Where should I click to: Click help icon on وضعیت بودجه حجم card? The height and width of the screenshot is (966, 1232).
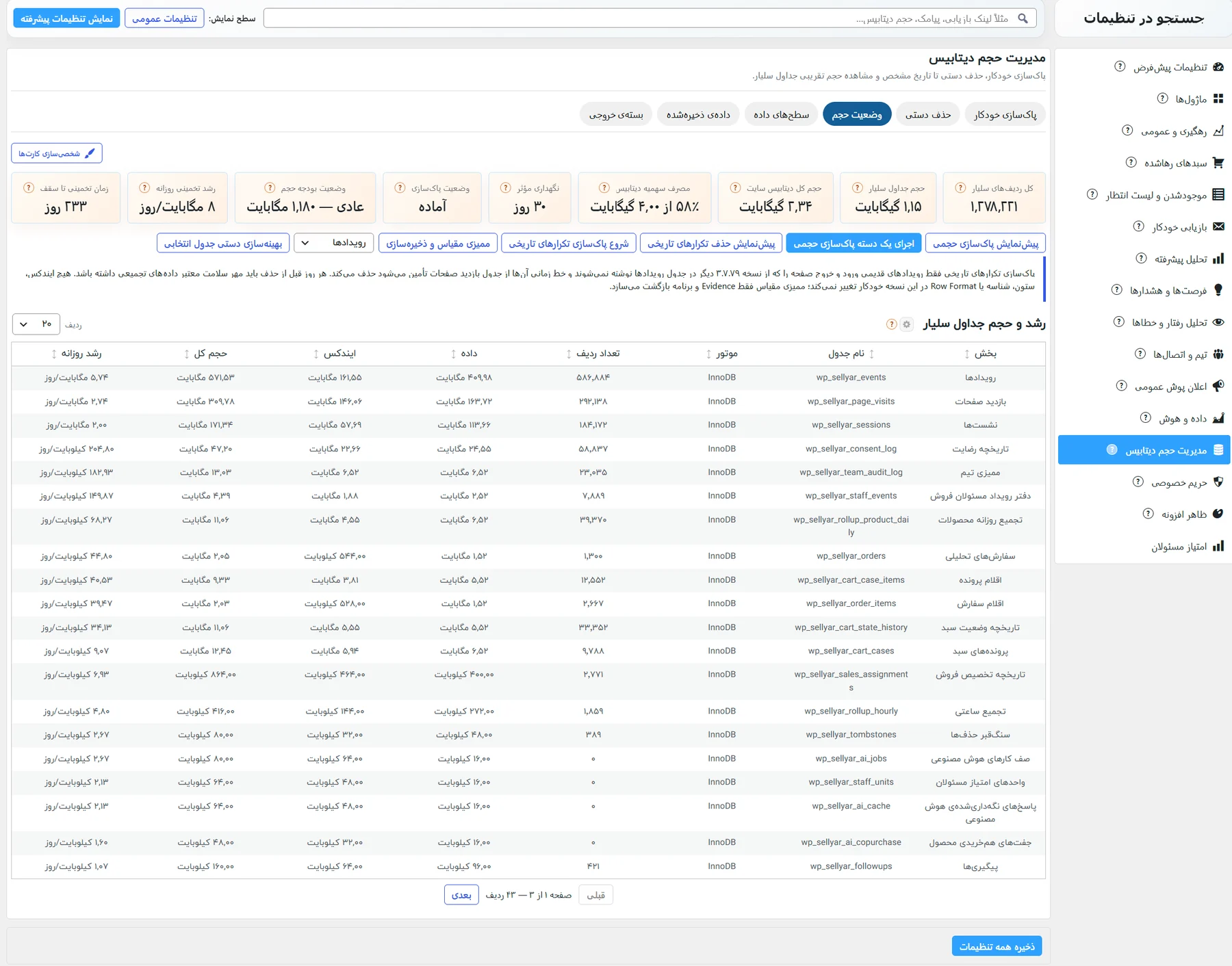270,187
